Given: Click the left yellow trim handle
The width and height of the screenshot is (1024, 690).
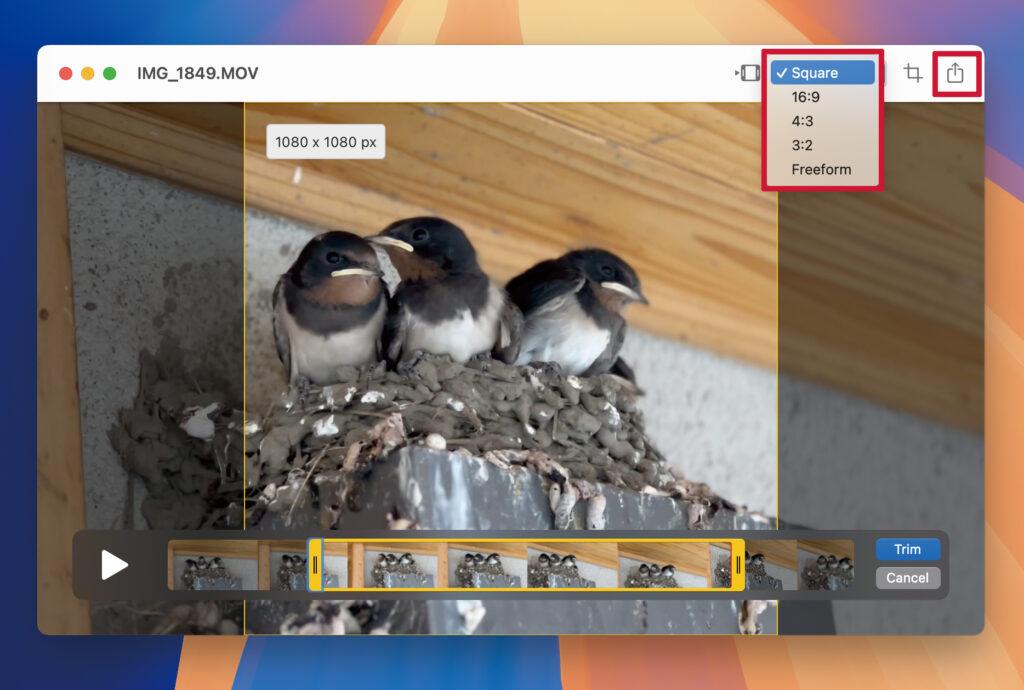Looking at the screenshot, I should click(315, 565).
